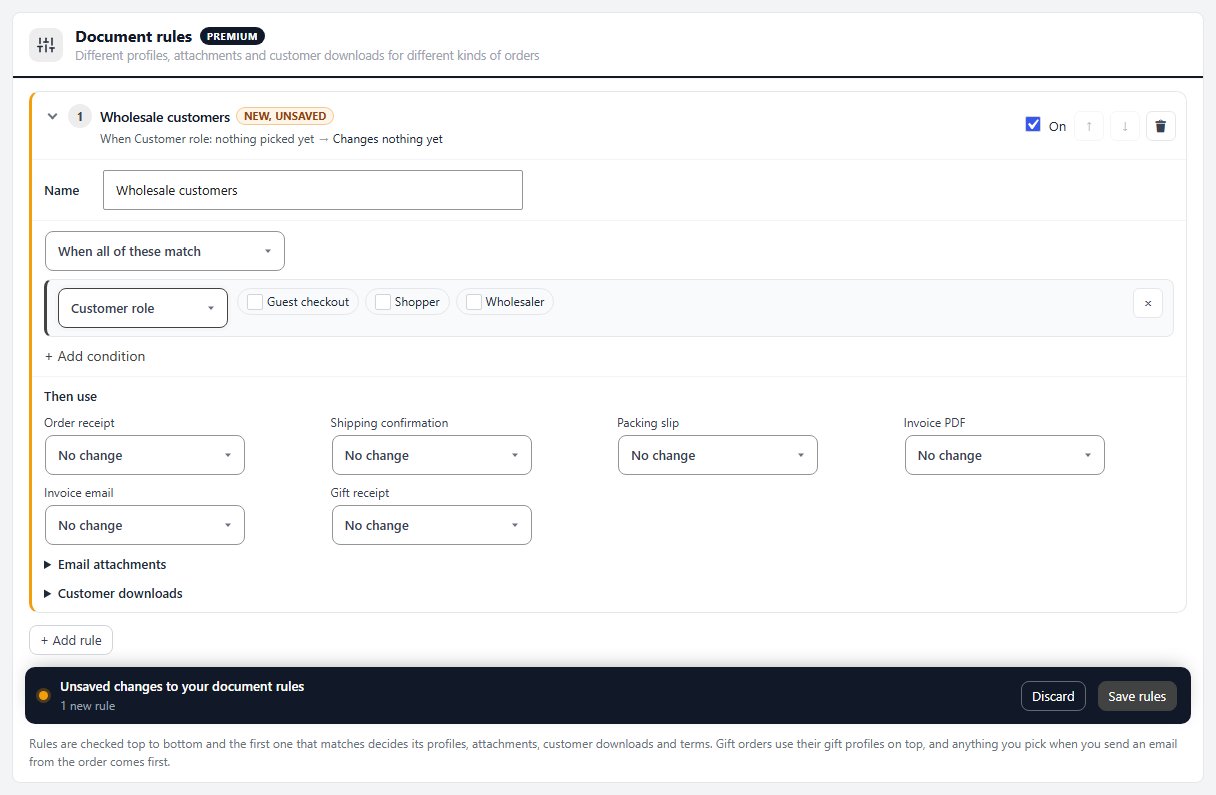Click the Document rules sliders icon

[x=46, y=45]
